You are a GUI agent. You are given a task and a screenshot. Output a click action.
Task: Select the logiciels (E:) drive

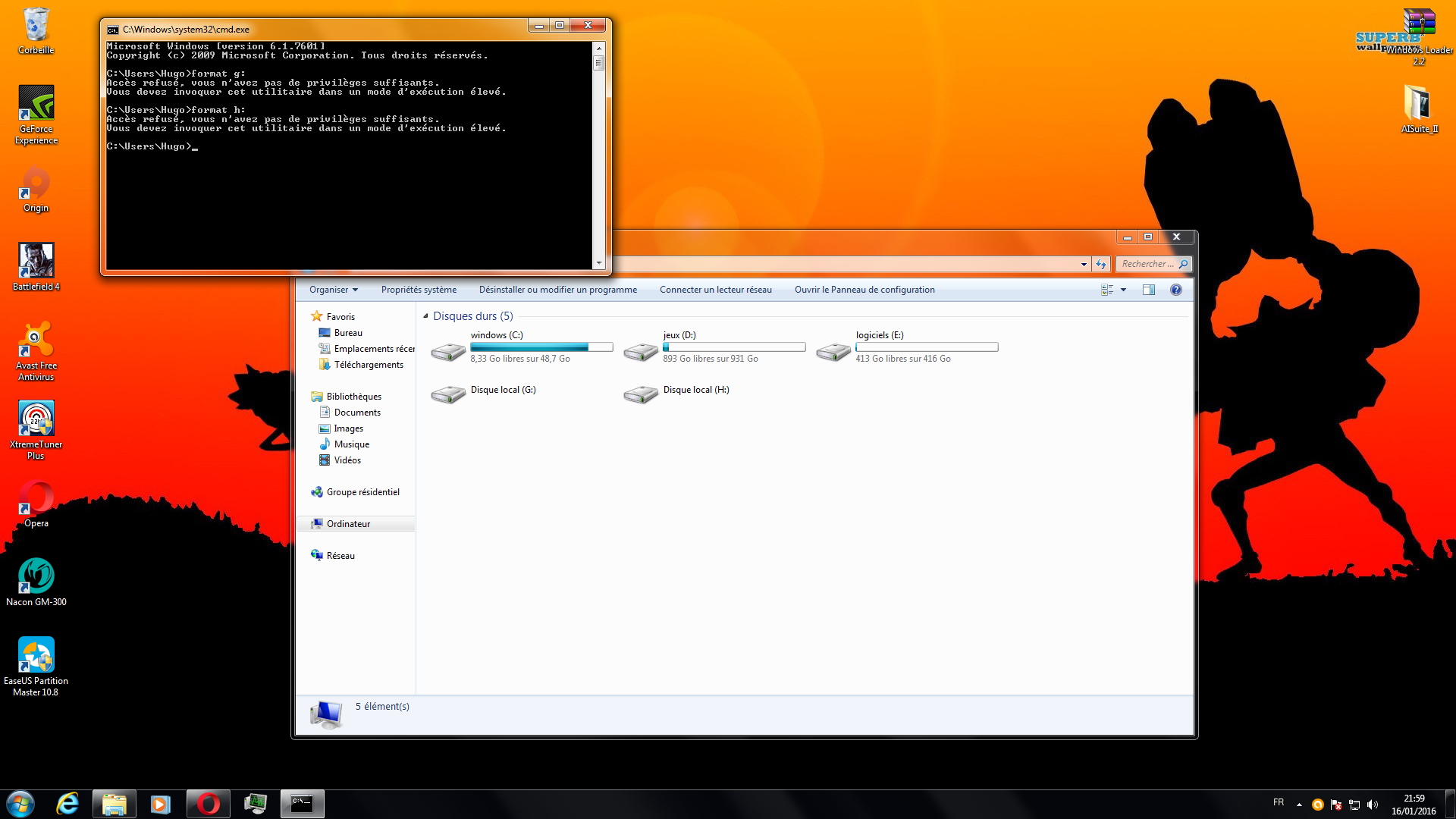[x=907, y=347]
